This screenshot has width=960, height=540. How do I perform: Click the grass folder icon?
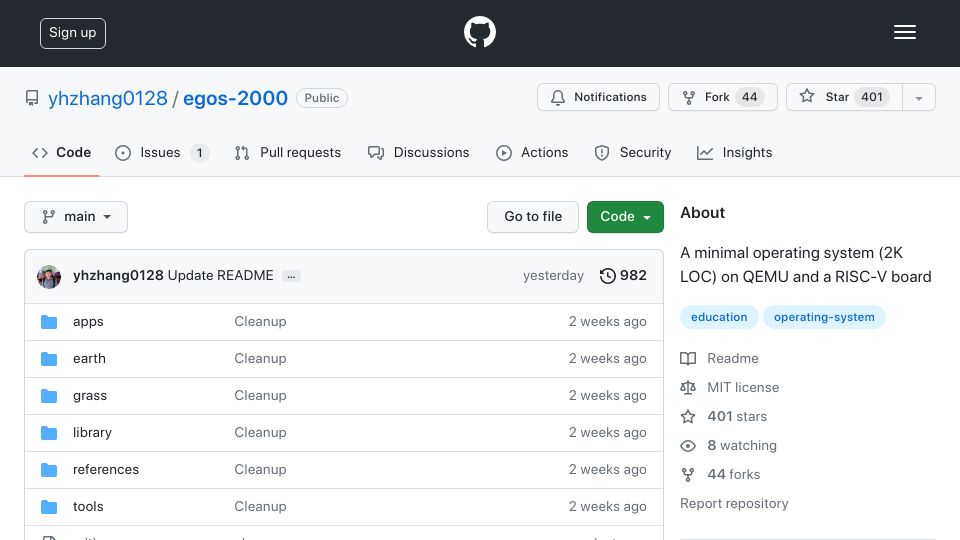pyautogui.click(x=49, y=396)
